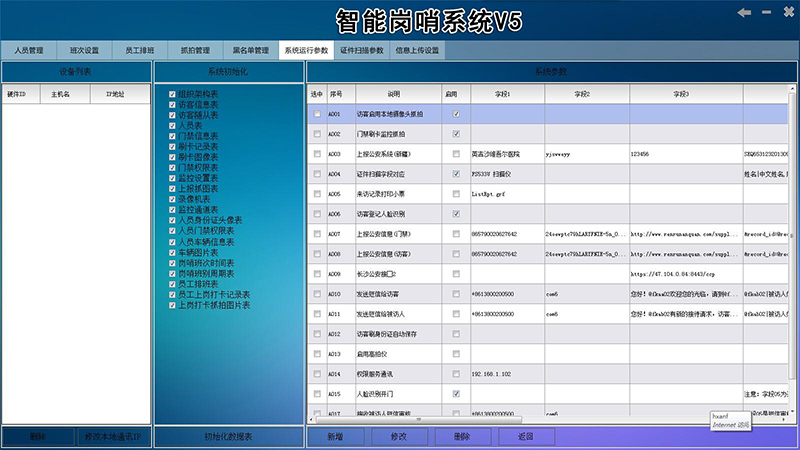The image size is (800, 450).
Task: Click the back arrow icon in title bar
Action: click(744, 12)
